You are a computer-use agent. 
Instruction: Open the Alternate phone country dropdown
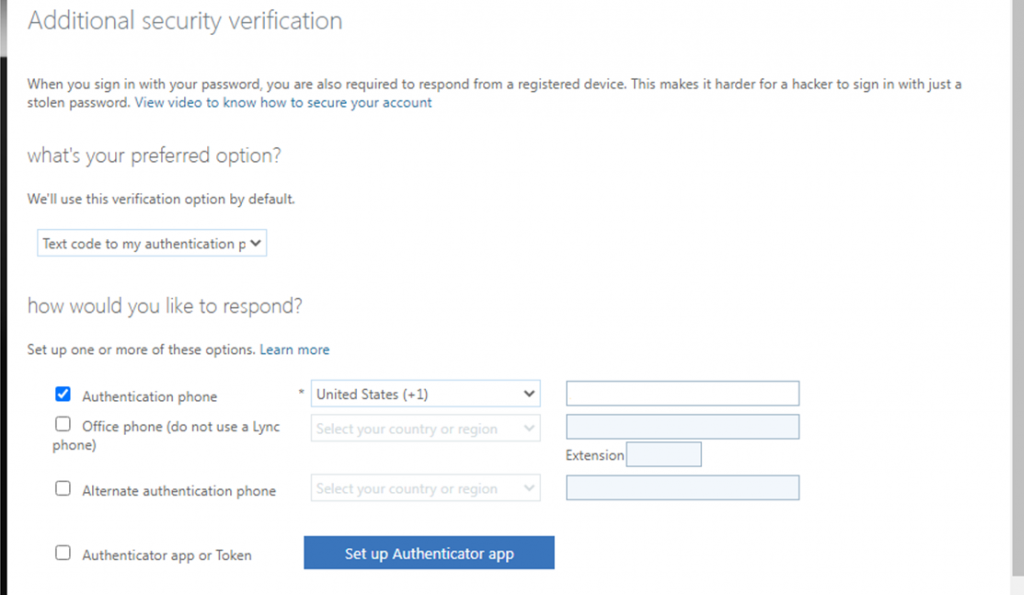click(425, 489)
